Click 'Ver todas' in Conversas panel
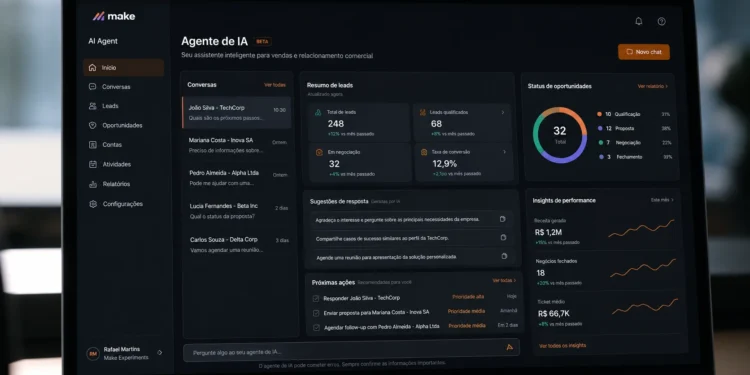Viewport: 750px width, 375px height. tap(275, 85)
